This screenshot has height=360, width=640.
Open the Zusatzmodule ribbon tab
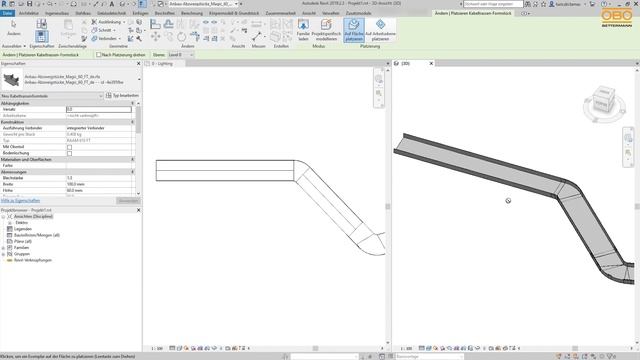point(358,13)
